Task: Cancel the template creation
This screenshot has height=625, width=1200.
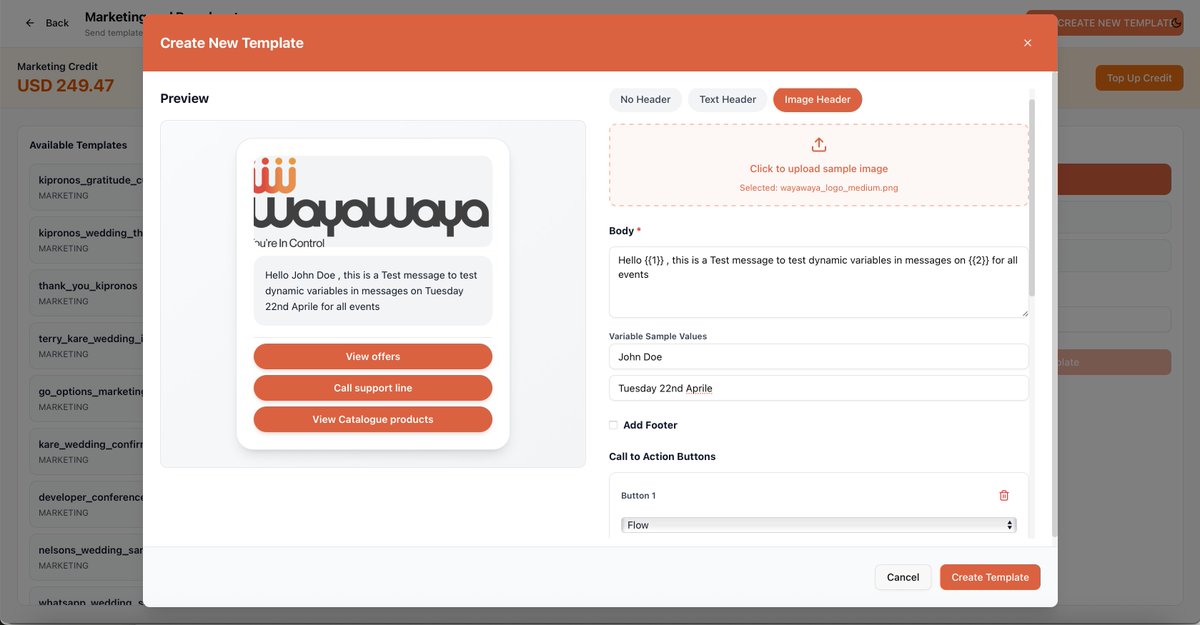Action: click(x=903, y=577)
